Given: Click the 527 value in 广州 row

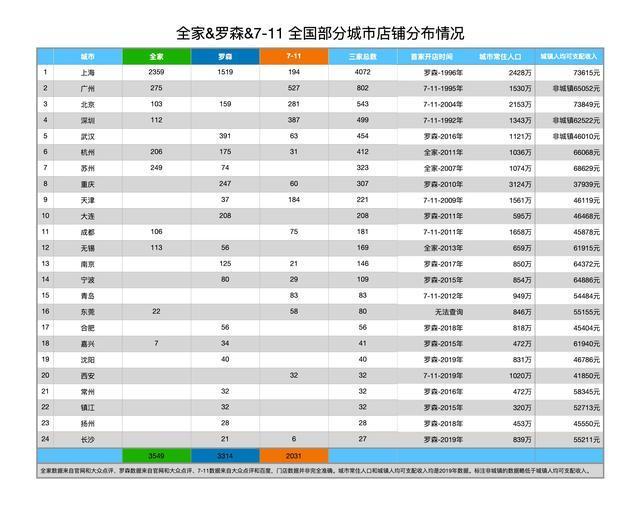Looking at the screenshot, I should [x=294, y=88].
